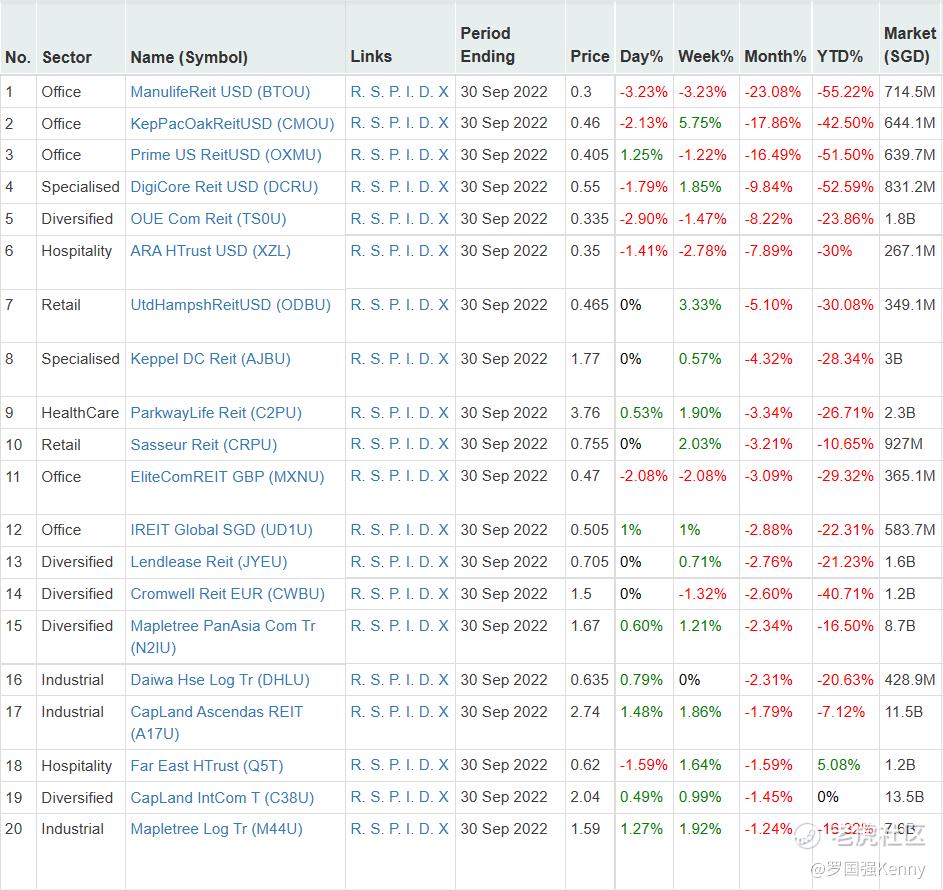The height and width of the screenshot is (890, 943).
Task: Open CapLand Ascendas REIT (A17U) link
Action: click(217, 723)
